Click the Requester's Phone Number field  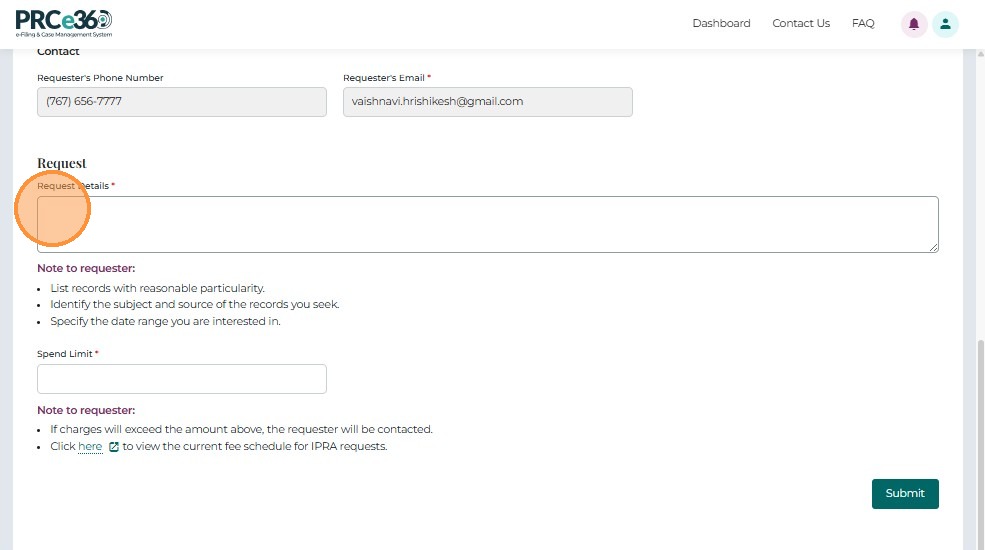182,102
